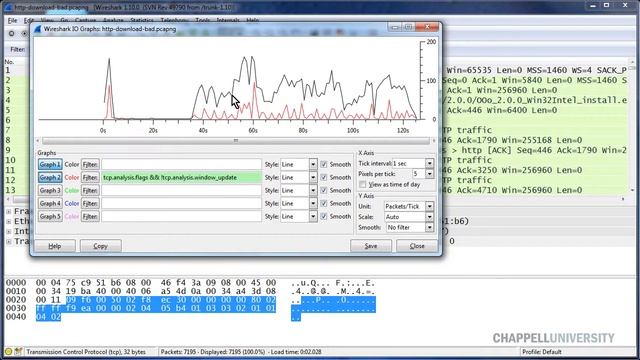
Task: Click the Graph 1 filter input field
Action: pos(181,164)
